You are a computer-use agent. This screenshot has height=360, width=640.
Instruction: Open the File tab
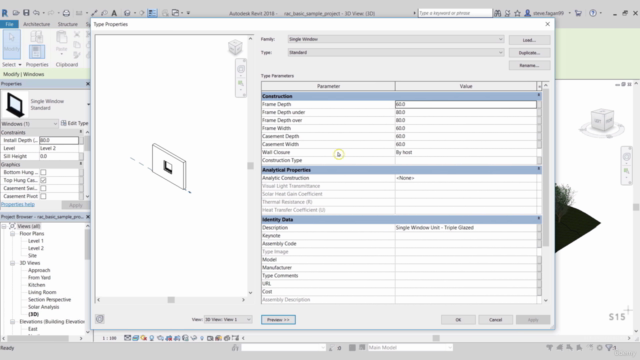pos(9,24)
